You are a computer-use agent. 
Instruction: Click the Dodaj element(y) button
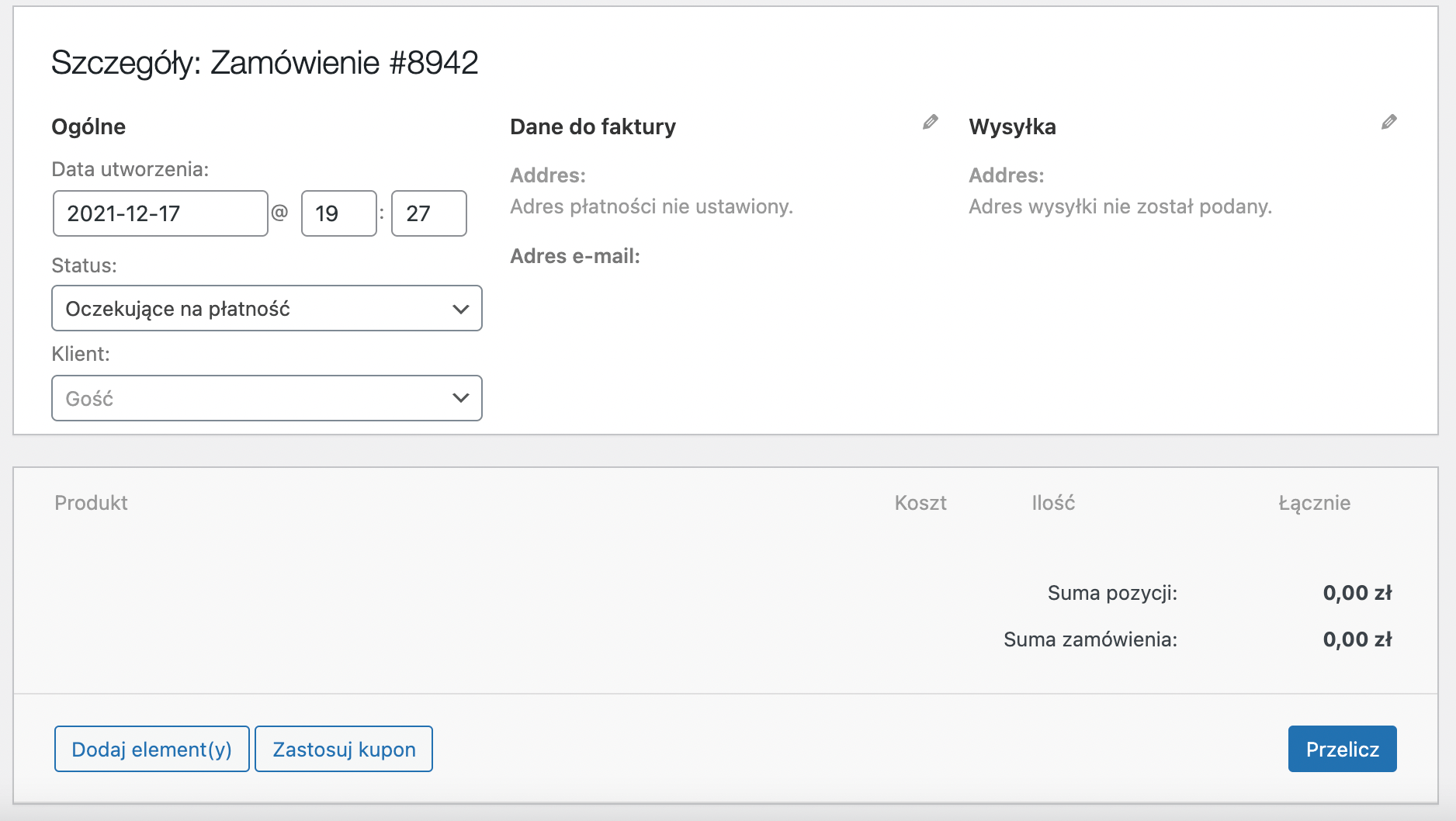pyautogui.click(x=152, y=749)
